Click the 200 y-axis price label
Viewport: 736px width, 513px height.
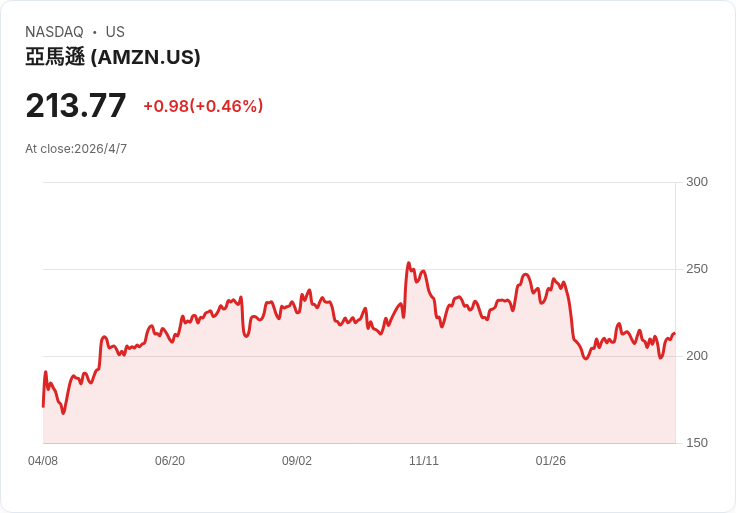(697, 356)
